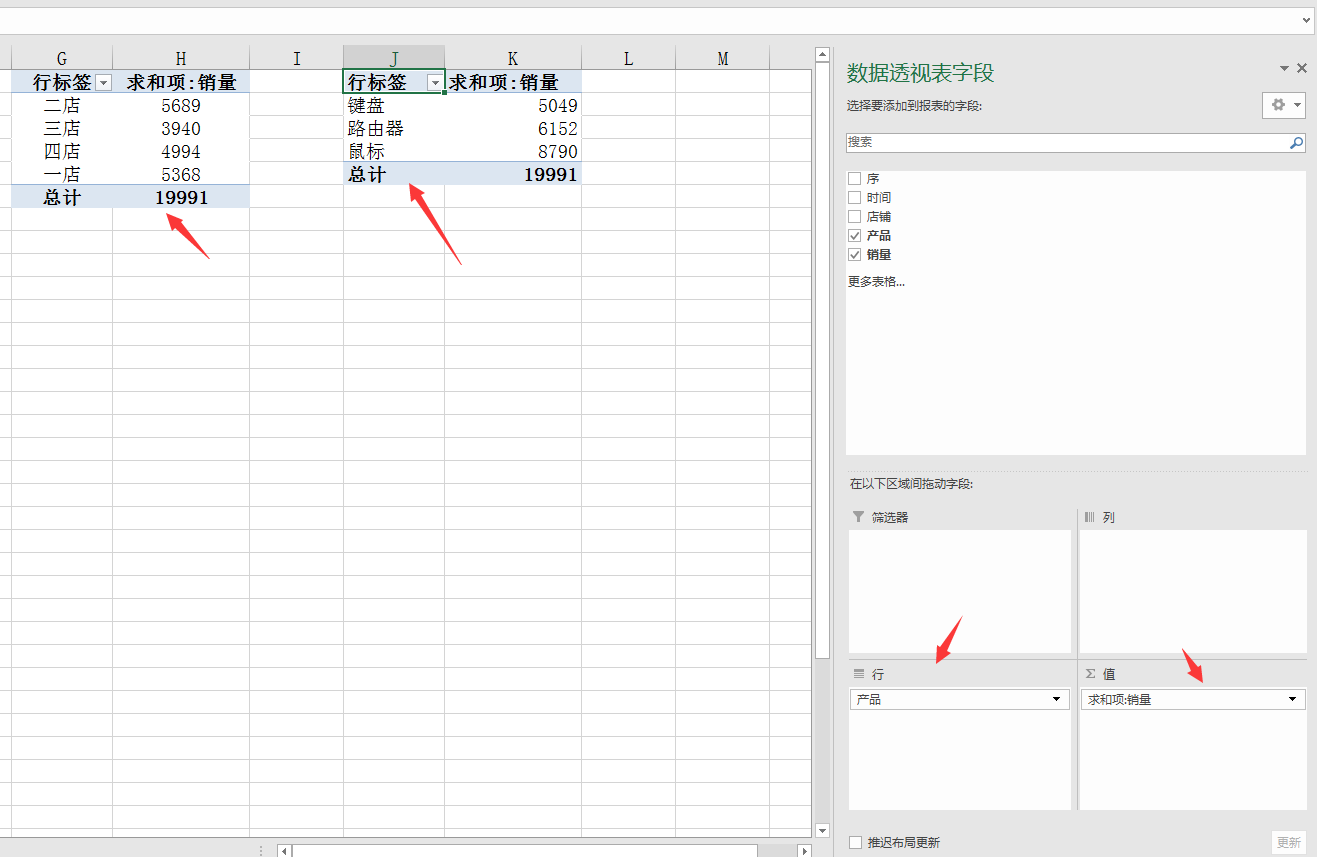Open the gear tools menu in PivotTable pane
The width and height of the screenshot is (1317, 857).
point(1284,105)
